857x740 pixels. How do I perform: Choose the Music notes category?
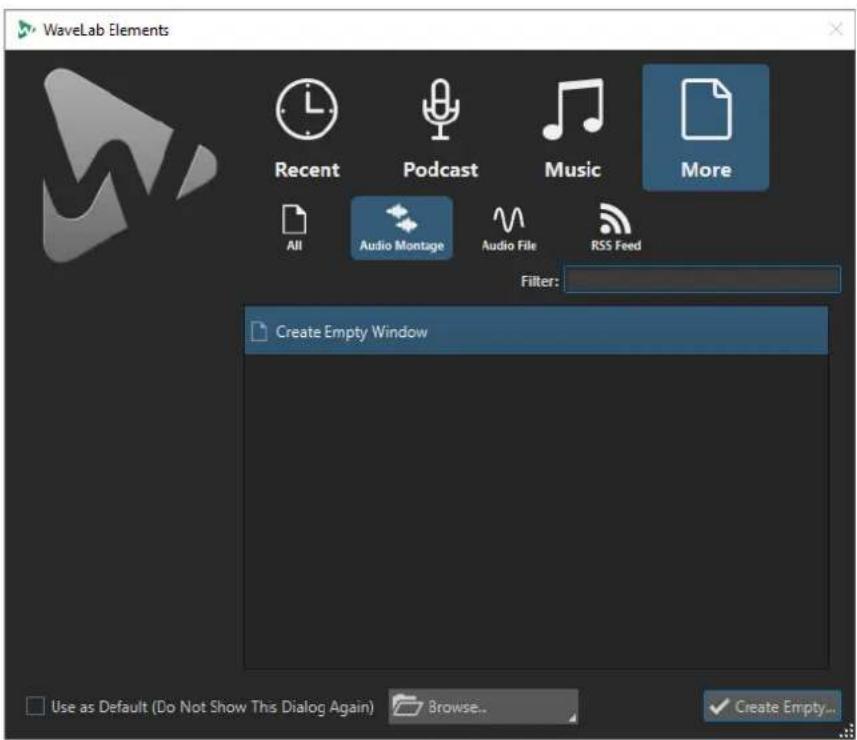(x=573, y=128)
